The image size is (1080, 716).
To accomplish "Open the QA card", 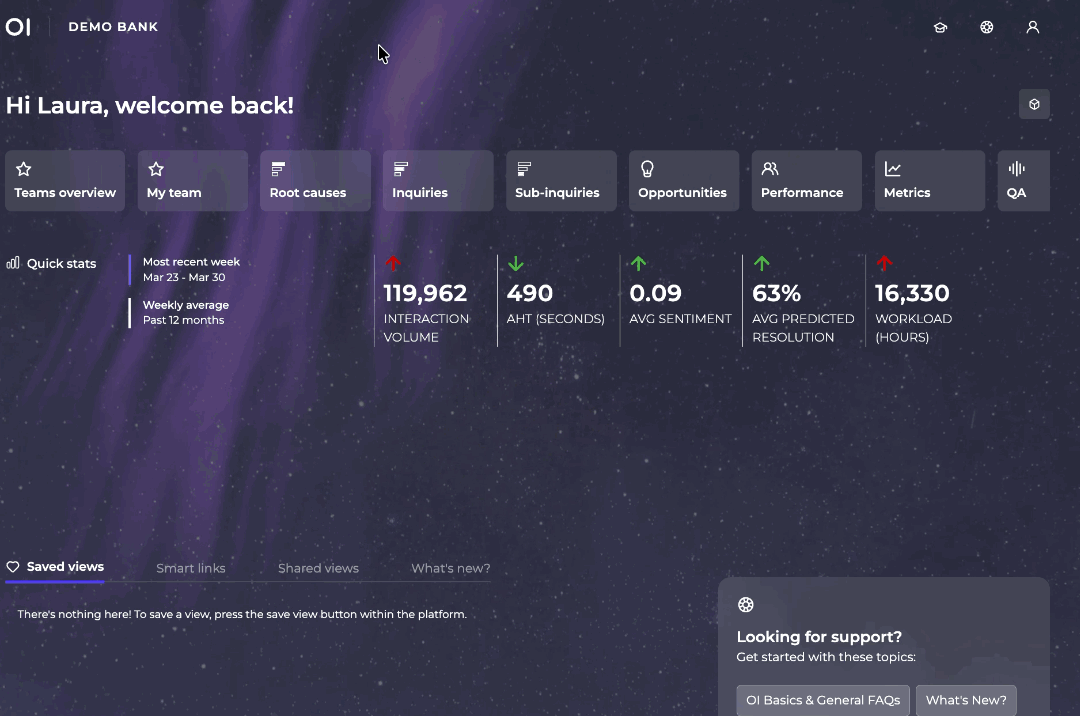I will [x=1024, y=180].
